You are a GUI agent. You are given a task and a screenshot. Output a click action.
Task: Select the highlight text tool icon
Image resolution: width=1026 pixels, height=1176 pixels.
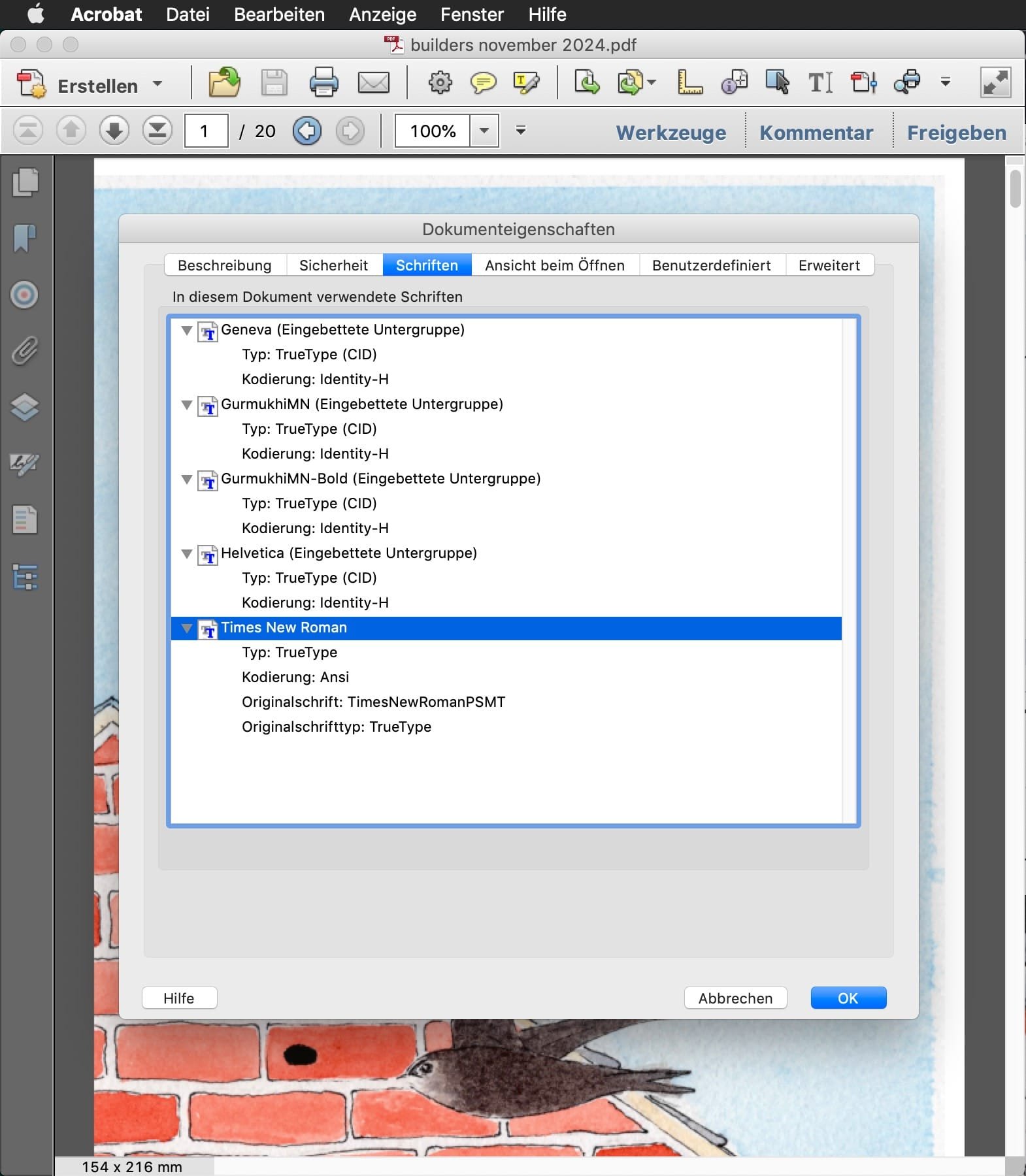click(526, 83)
